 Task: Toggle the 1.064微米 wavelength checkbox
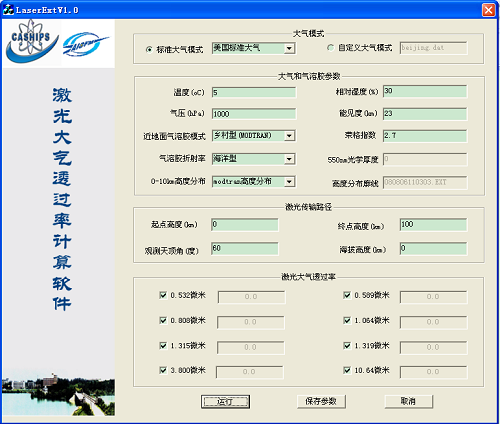(x=347, y=320)
